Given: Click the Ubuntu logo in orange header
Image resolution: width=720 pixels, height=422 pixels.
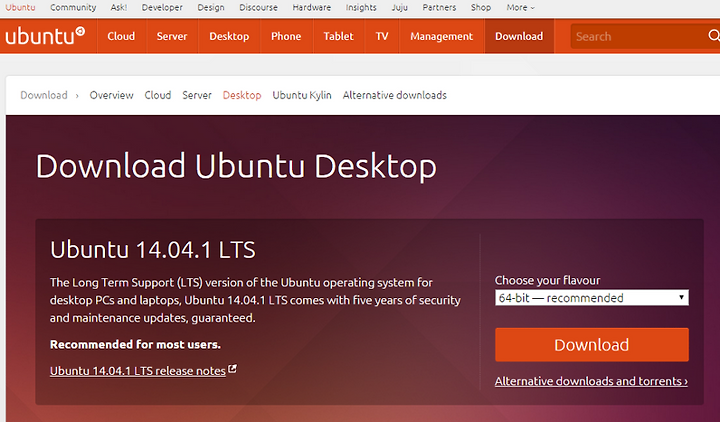Looking at the screenshot, I should [x=45, y=36].
